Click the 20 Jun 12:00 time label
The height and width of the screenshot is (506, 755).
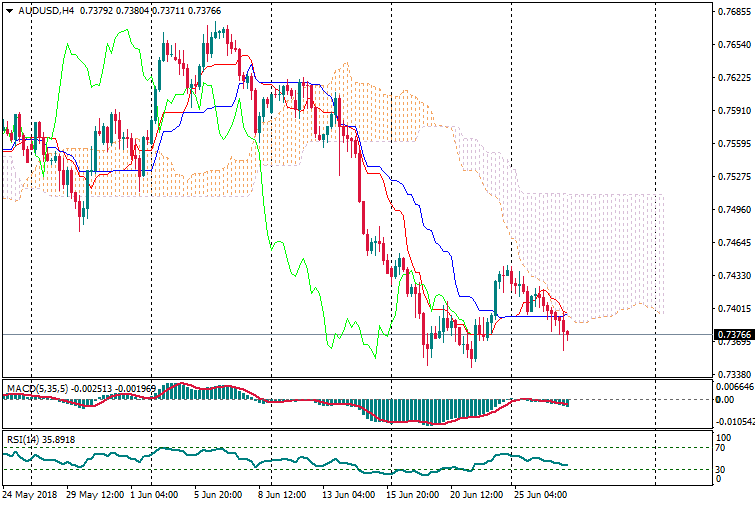tap(475, 494)
